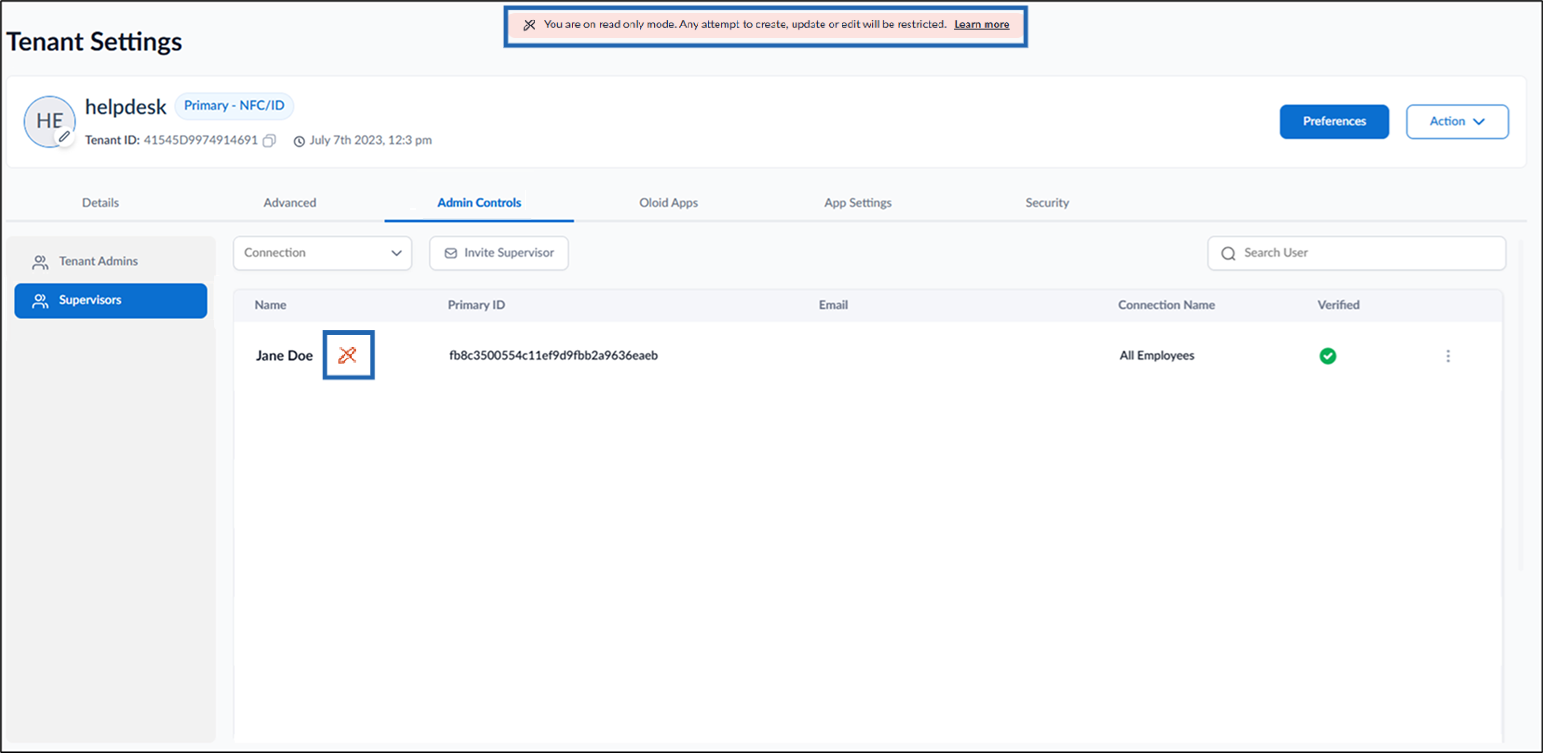The height and width of the screenshot is (753, 1543).
Task: Click the July 7th 2023, 12:3 pm timestamp
Action: [x=371, y=141]
